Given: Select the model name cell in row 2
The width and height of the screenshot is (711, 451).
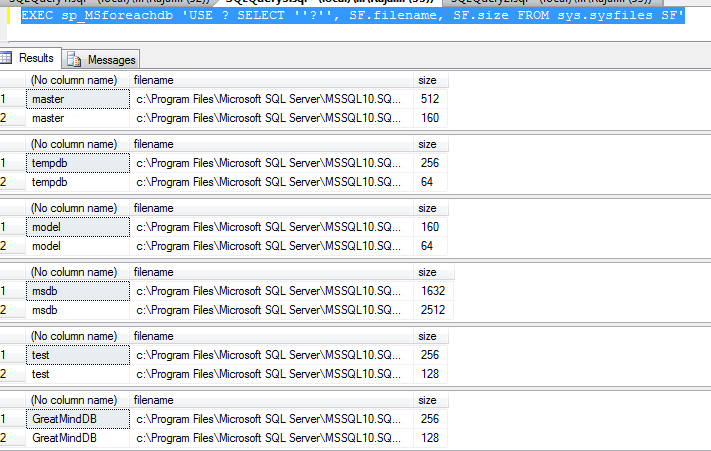Looking at the screenshot, I should (78, 246).
